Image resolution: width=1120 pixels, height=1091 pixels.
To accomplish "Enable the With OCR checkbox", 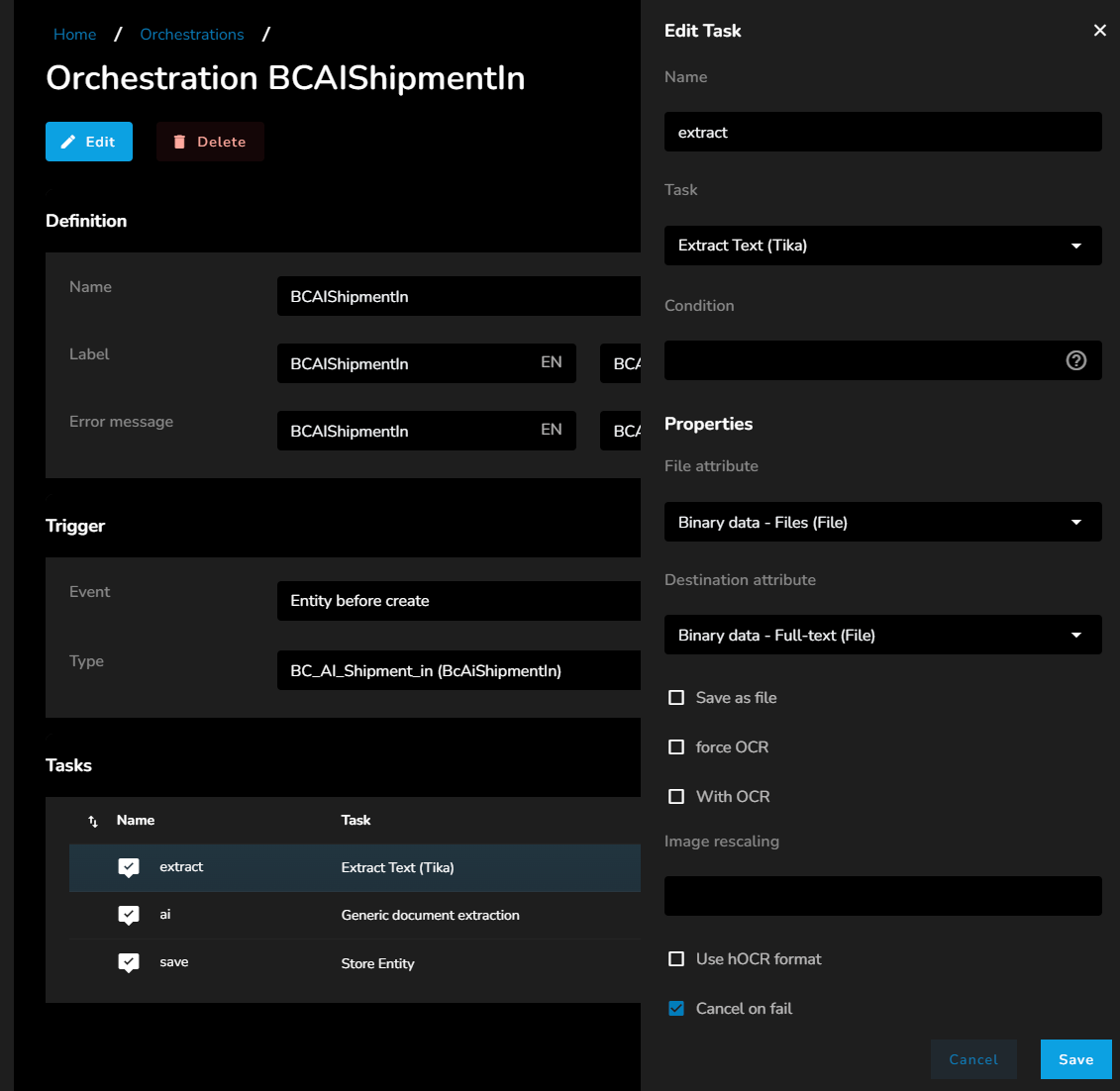I will click(676, 797).
